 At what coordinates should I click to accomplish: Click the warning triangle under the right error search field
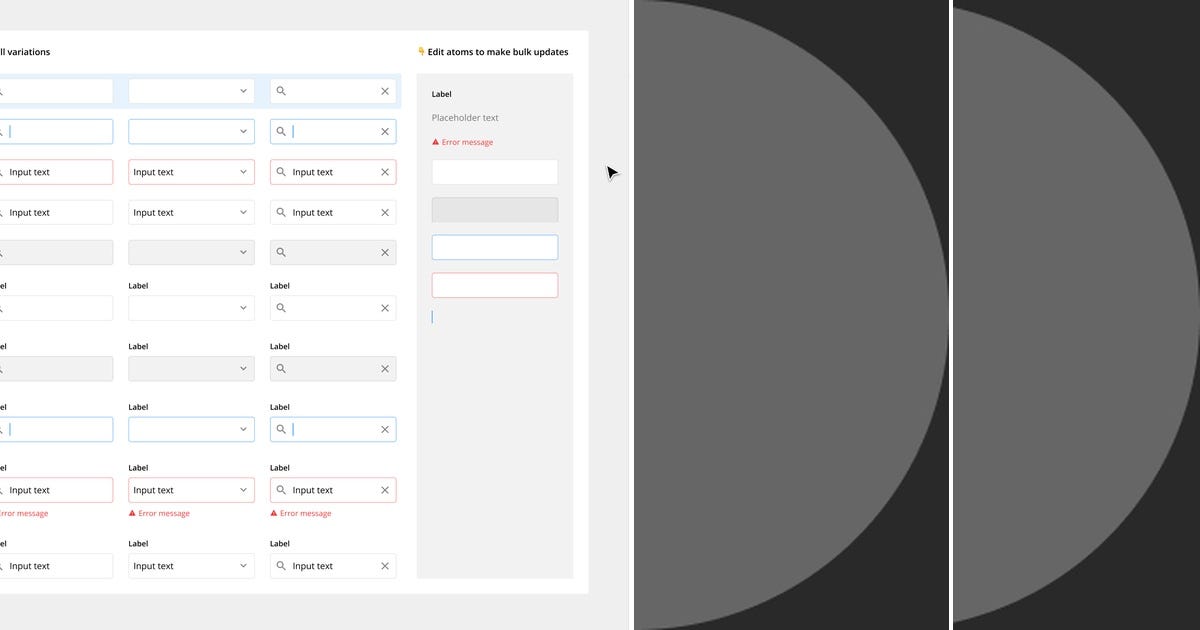coord(274,513)
